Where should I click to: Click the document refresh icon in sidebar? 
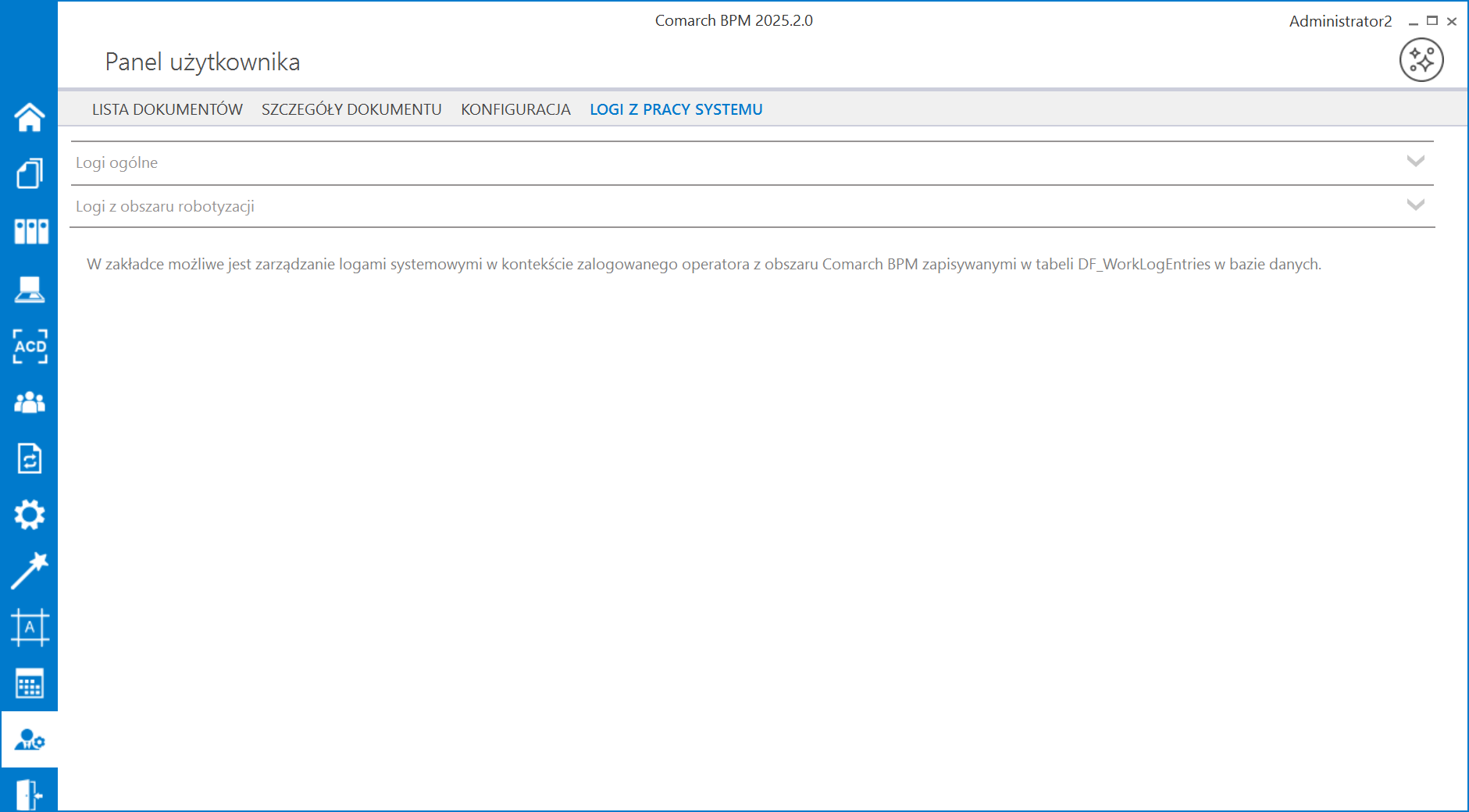30,458
